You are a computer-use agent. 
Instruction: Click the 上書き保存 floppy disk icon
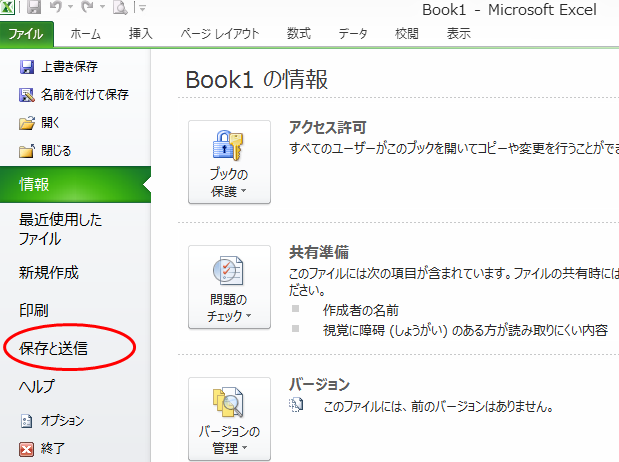tap(26, 67)
